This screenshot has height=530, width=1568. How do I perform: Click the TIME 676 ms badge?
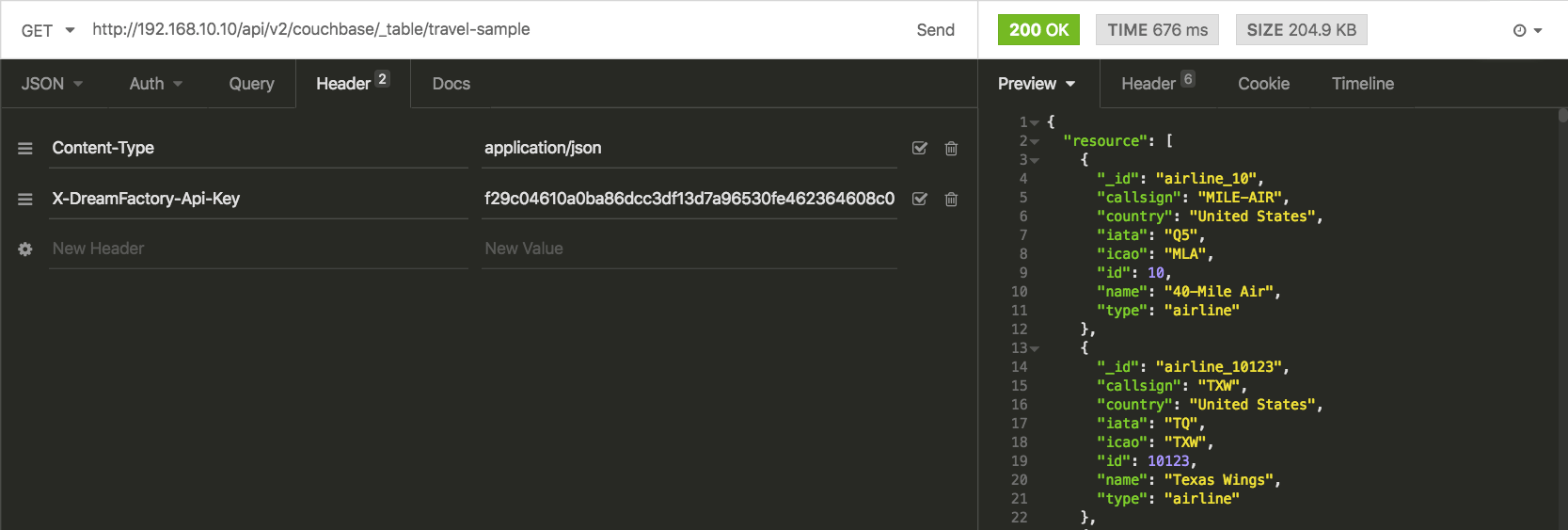pos(1157,30)
